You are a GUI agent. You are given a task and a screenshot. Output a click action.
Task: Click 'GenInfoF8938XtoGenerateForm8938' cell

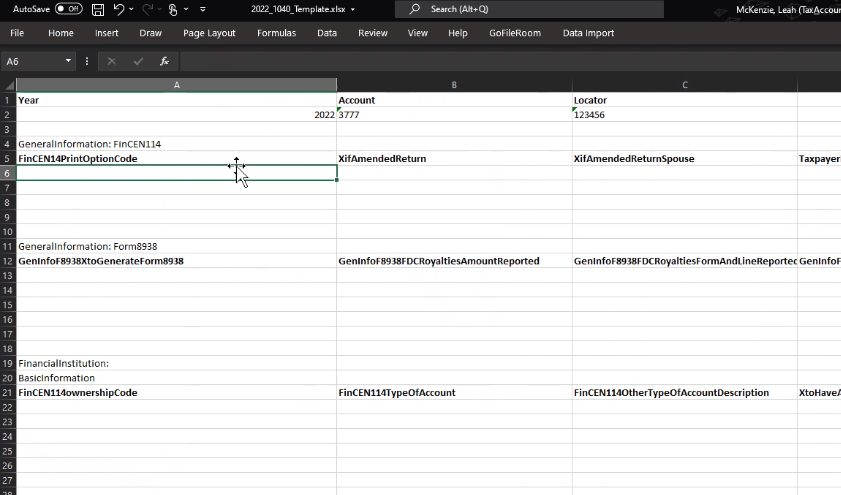coord(176,261)
